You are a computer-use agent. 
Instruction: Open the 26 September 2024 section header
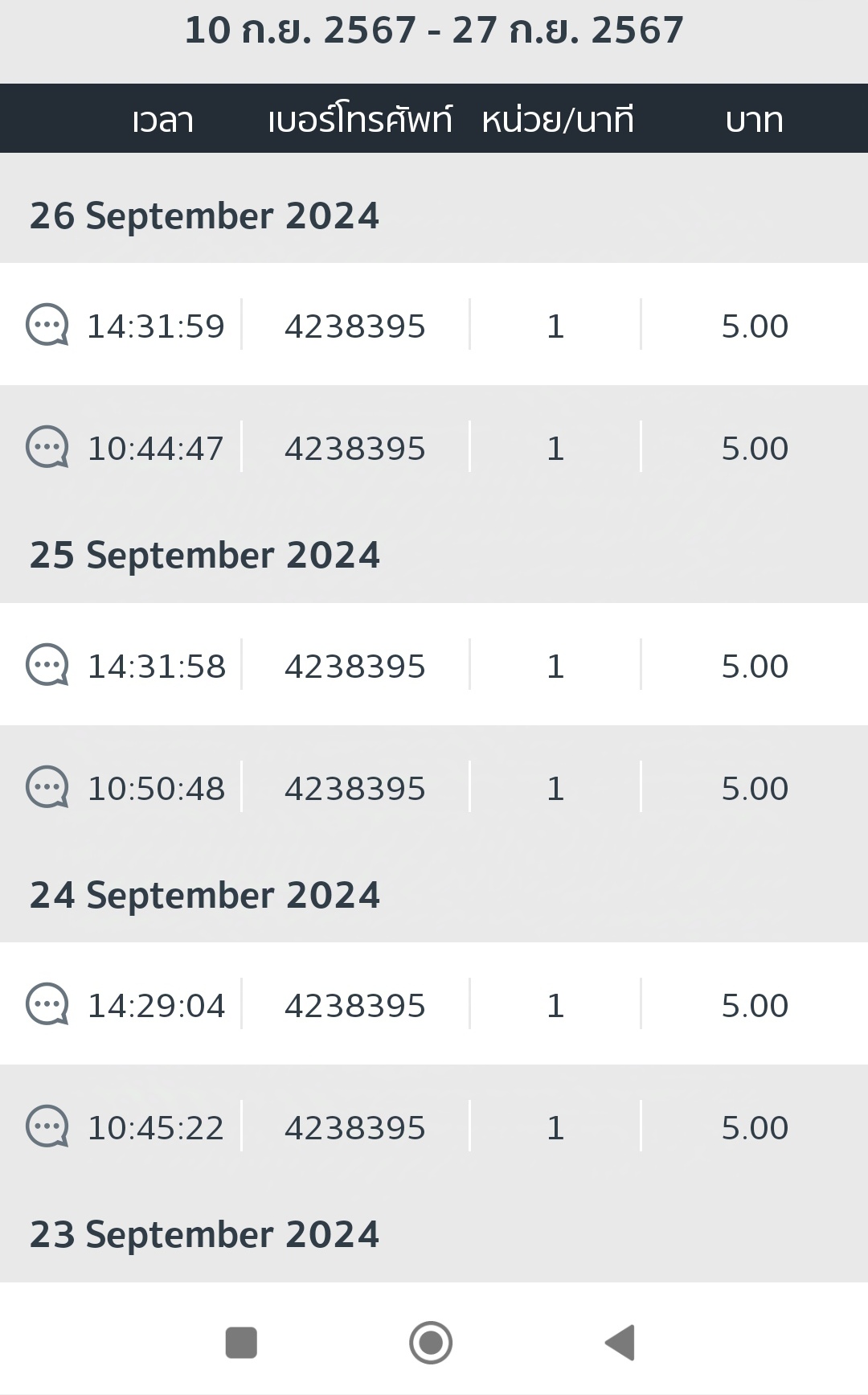click(x=204, y=216)
